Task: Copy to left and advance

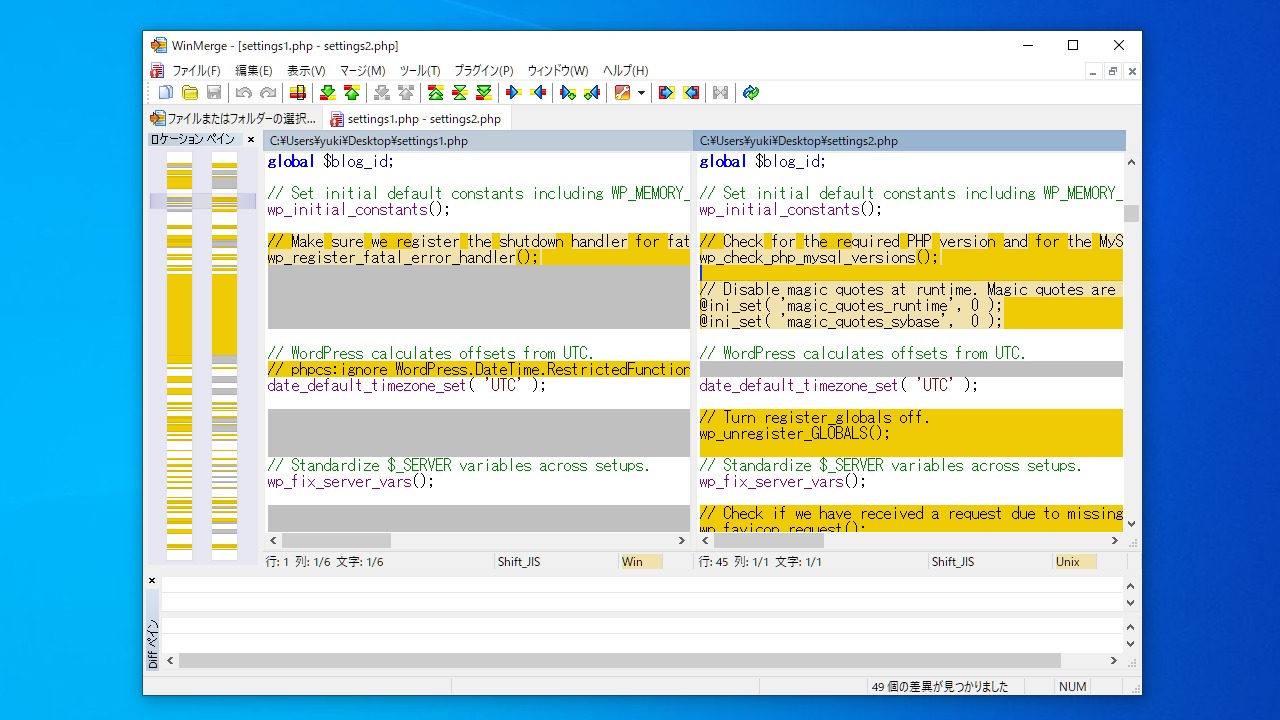Action: pos(592,93)
